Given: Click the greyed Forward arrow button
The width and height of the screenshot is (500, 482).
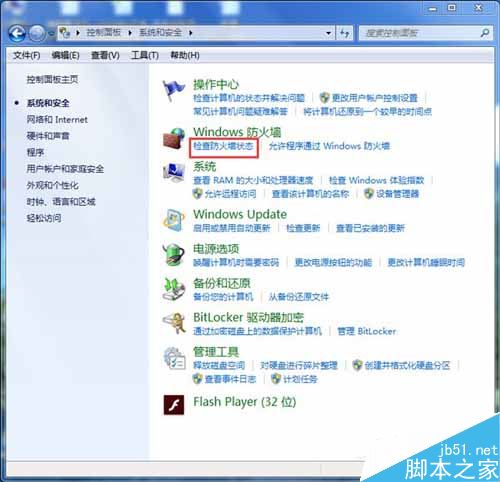Looking at the screenshot, I should [37, 33].
